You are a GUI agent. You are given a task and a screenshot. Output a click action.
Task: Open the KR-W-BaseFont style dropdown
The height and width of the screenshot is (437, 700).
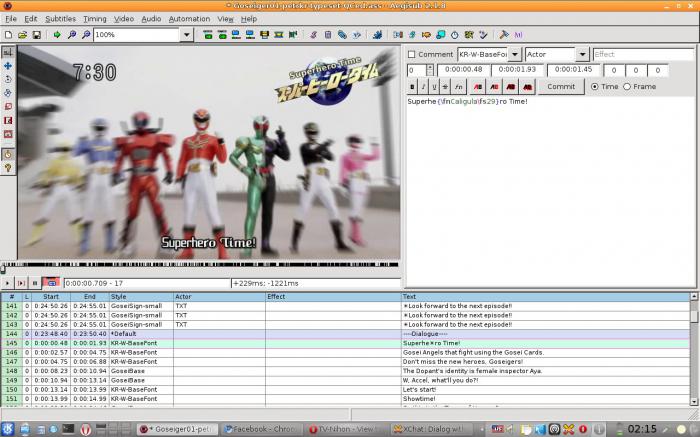point(515,54)
